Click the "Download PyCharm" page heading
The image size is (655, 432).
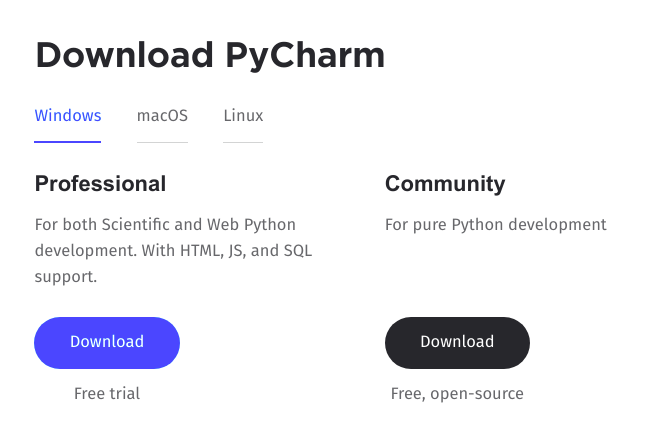tap(210, 54)
